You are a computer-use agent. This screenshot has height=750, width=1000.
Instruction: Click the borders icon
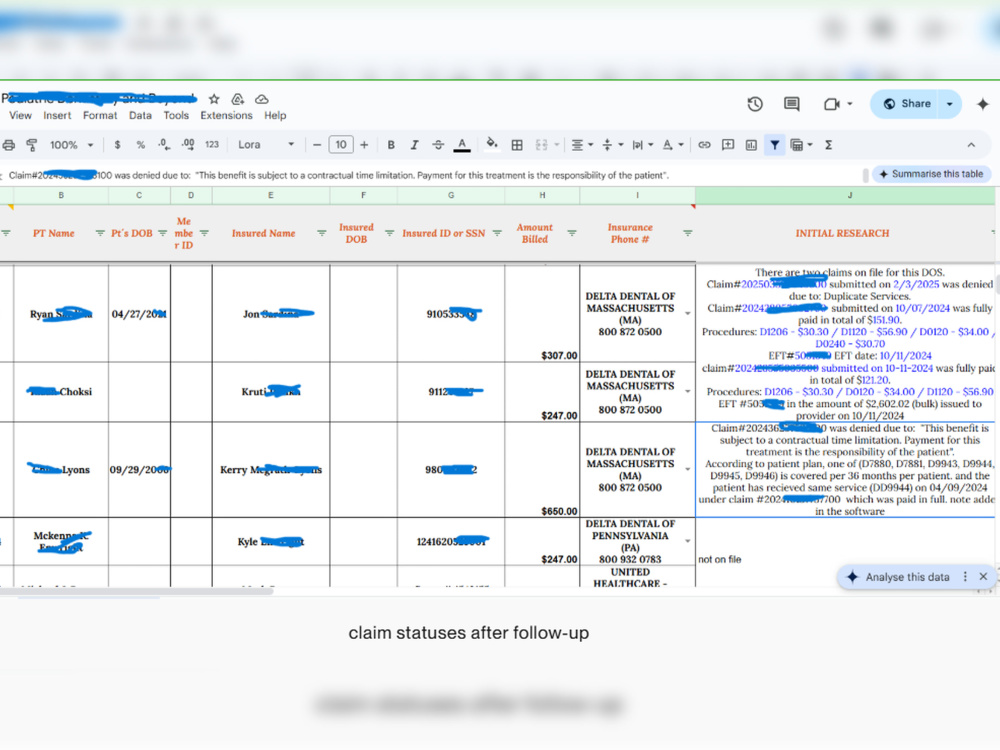(517, 145)
